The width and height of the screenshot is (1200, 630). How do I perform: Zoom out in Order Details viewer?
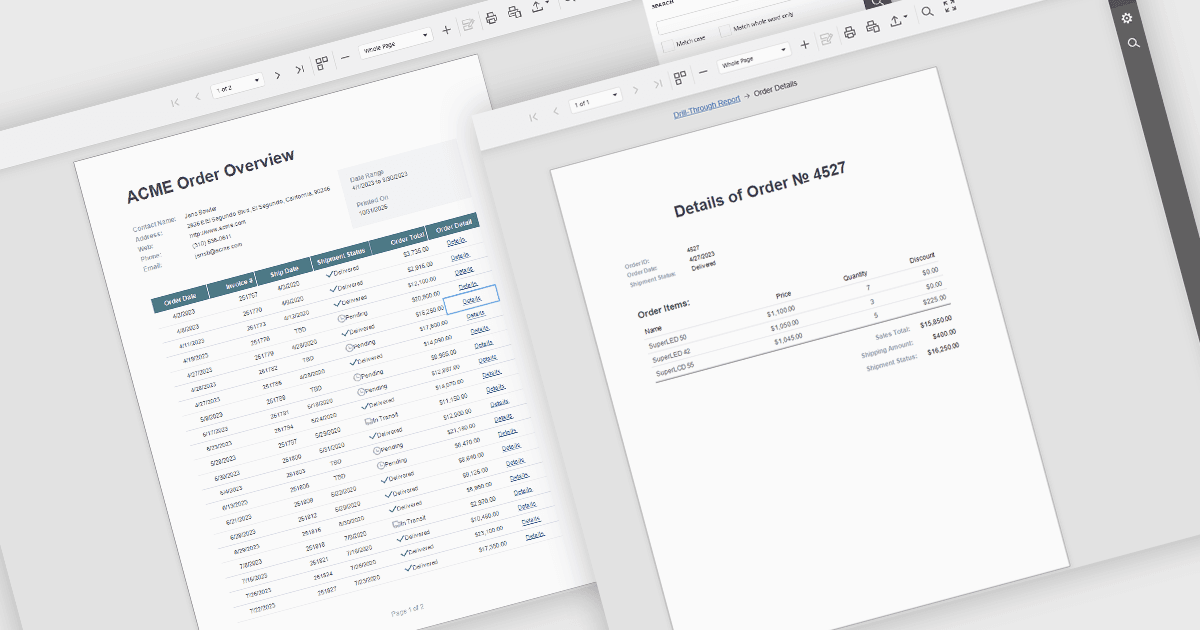pyautogui.click(x=704, y=71)
